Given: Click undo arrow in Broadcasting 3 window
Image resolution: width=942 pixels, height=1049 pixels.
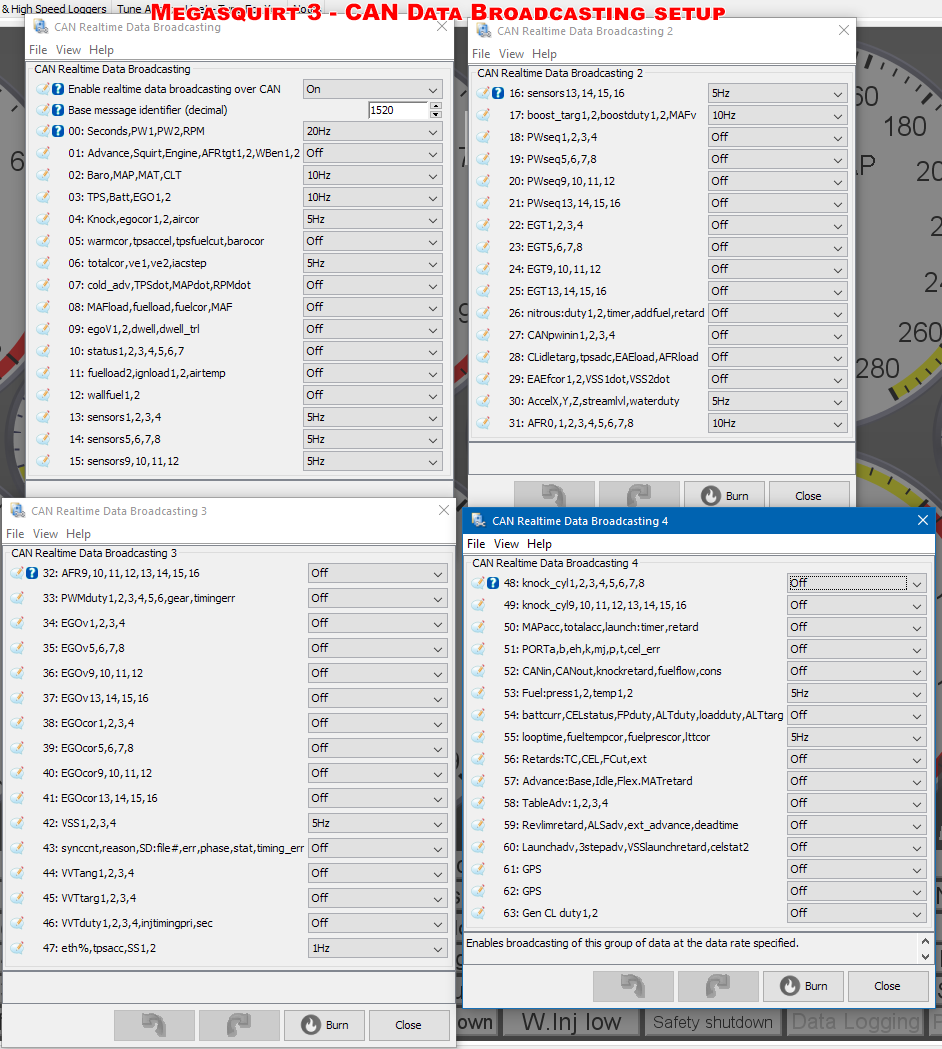Looking at the screenshot, I should coord(154,1025).
